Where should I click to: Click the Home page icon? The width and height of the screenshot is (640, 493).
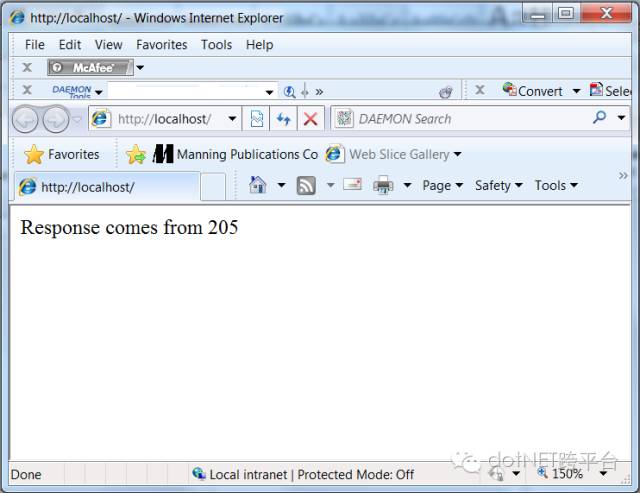(x=258, y=185)
